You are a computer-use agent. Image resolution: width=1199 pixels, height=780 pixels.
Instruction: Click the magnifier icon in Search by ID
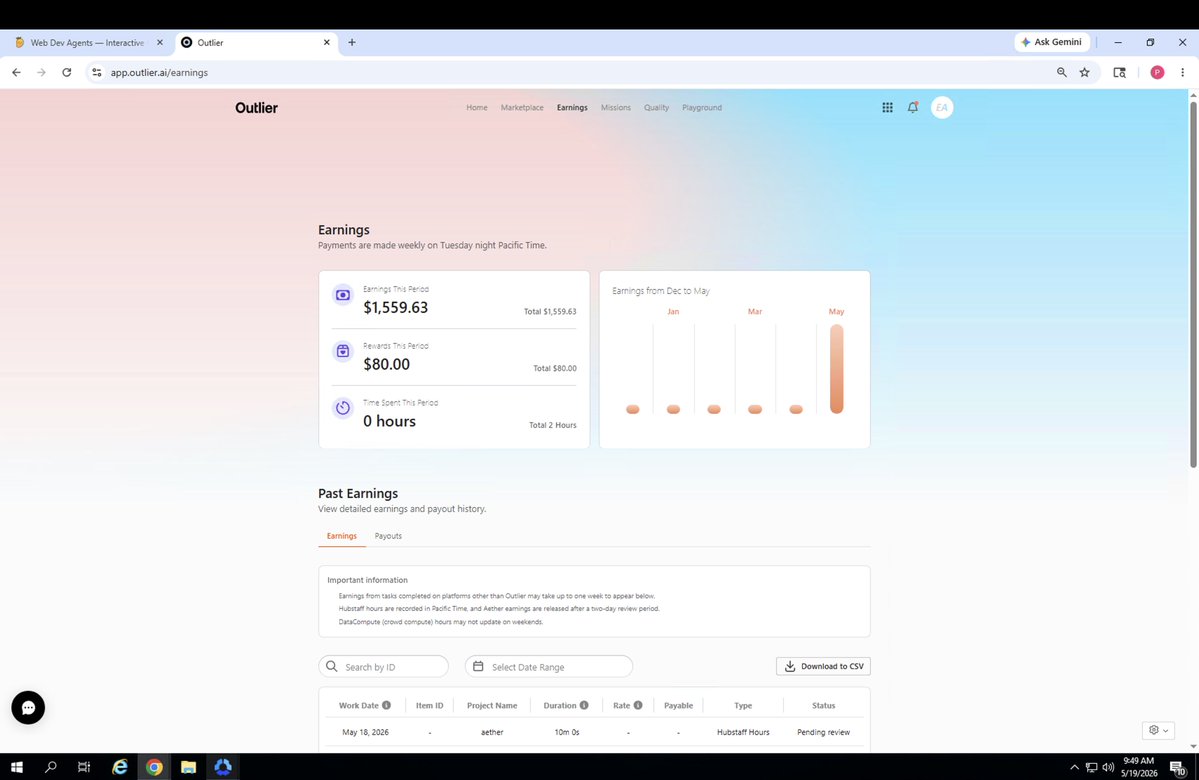tap(332, 666)
